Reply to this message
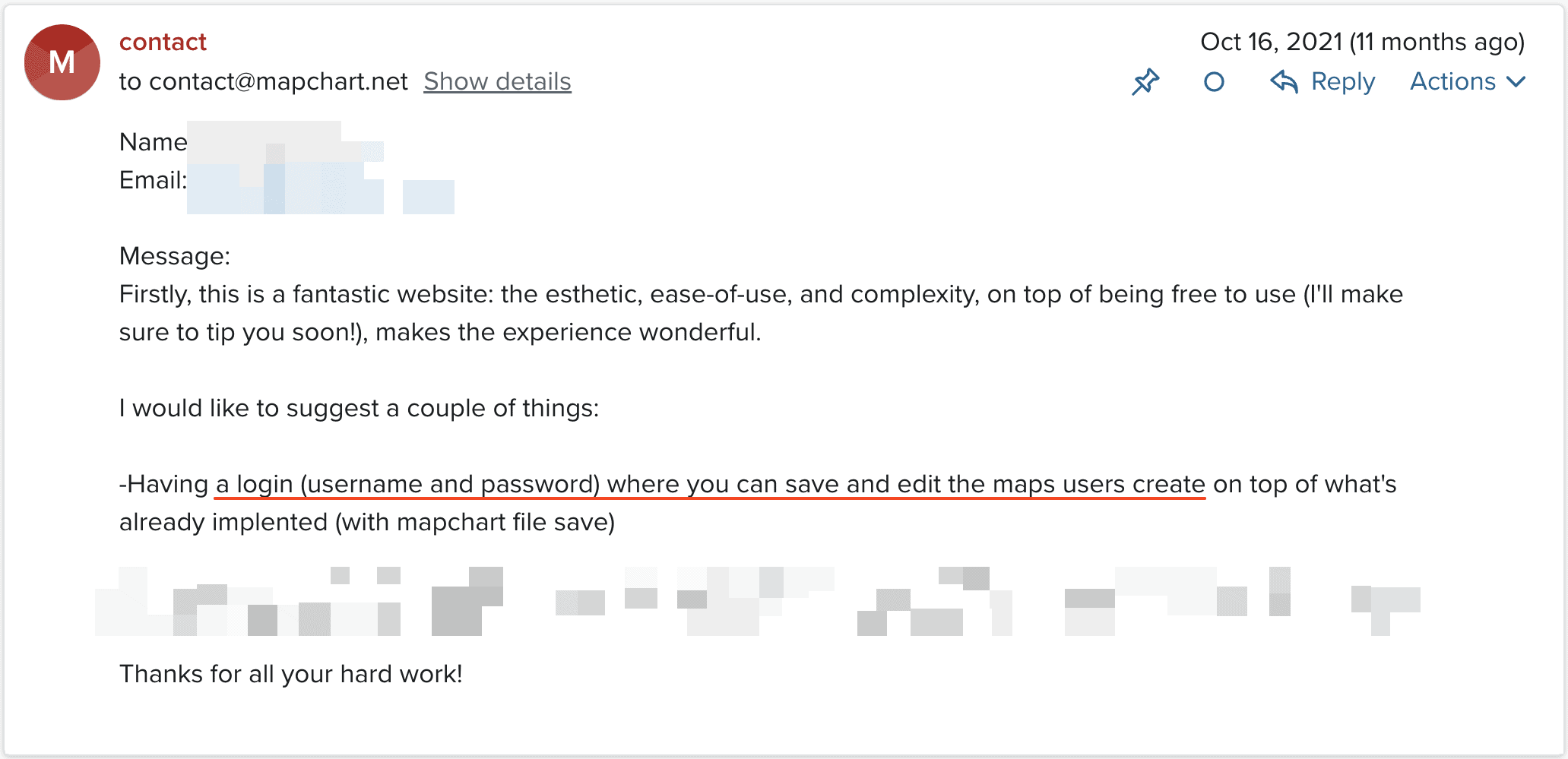Screen dimensions: 1568x759 point(1323,81)
